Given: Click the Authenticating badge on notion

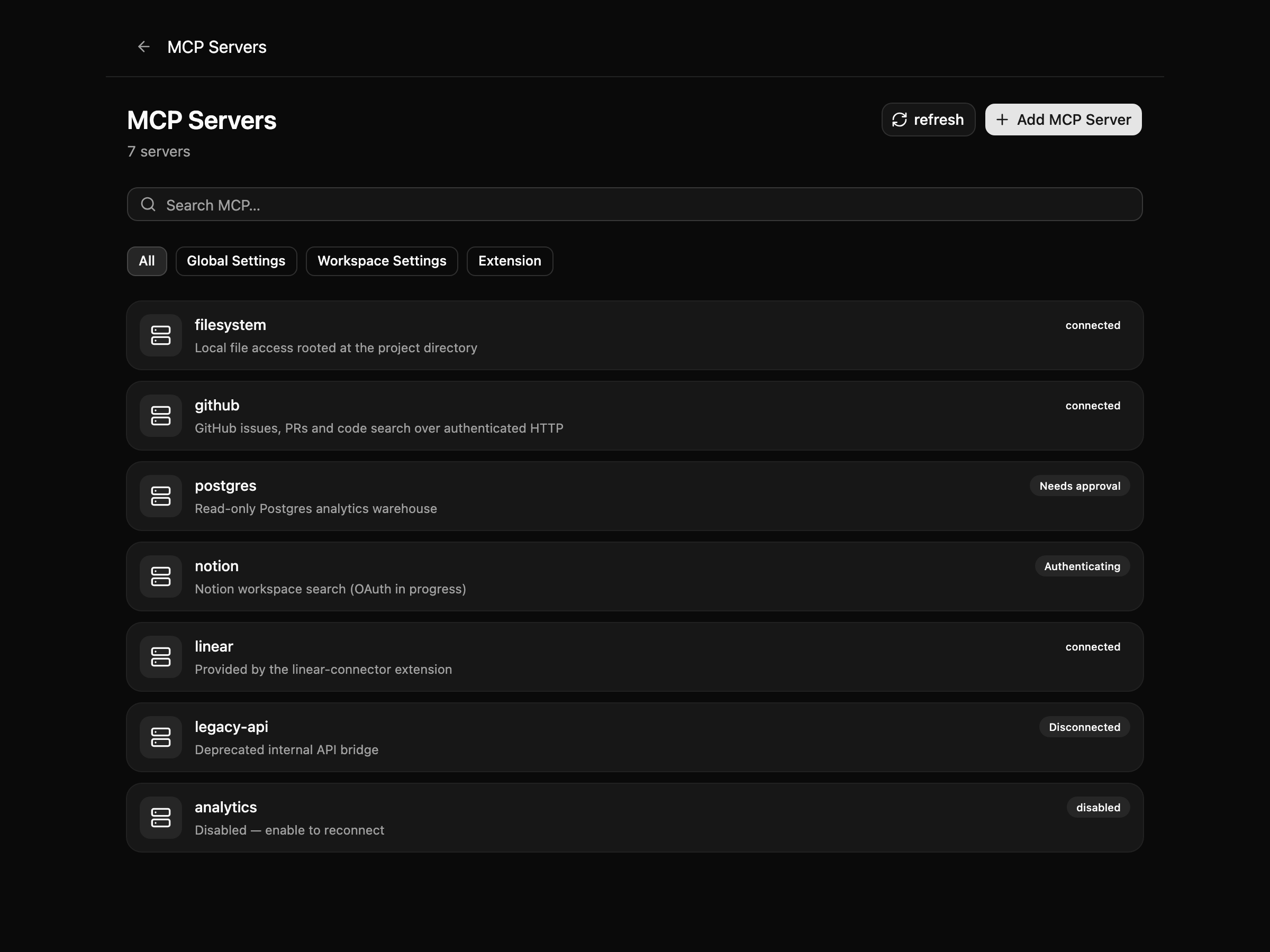Looking at the screenshot, I should pos(1082,566).
